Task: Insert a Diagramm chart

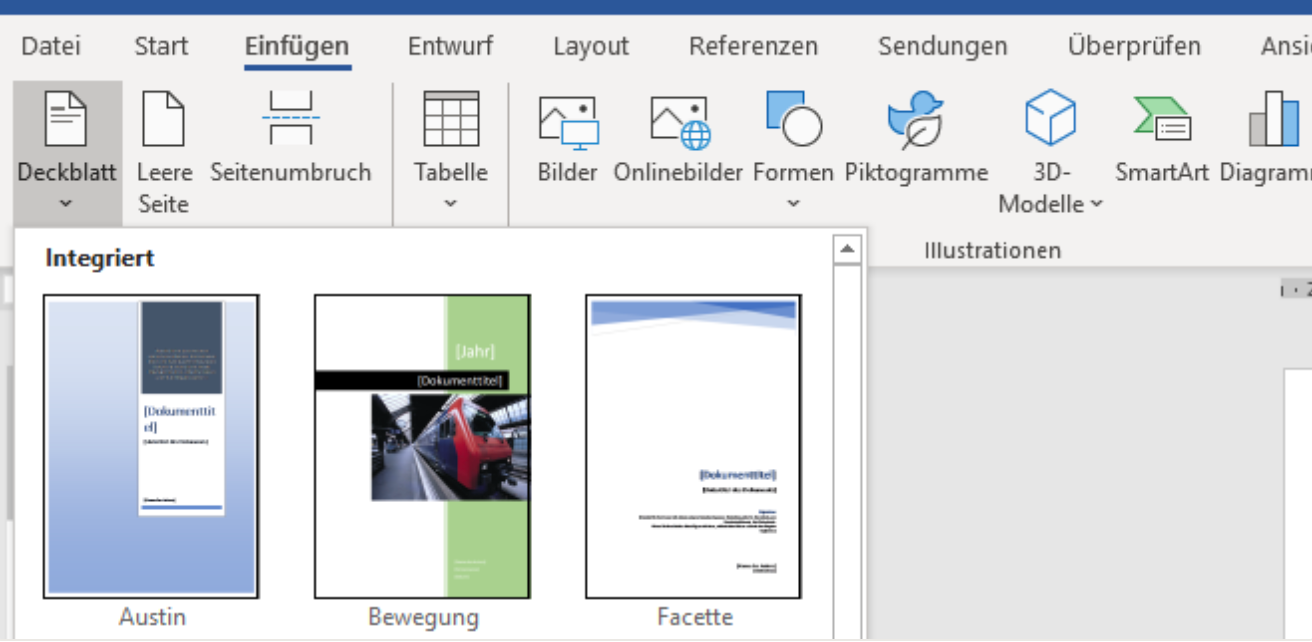Action: [1265, 138]
